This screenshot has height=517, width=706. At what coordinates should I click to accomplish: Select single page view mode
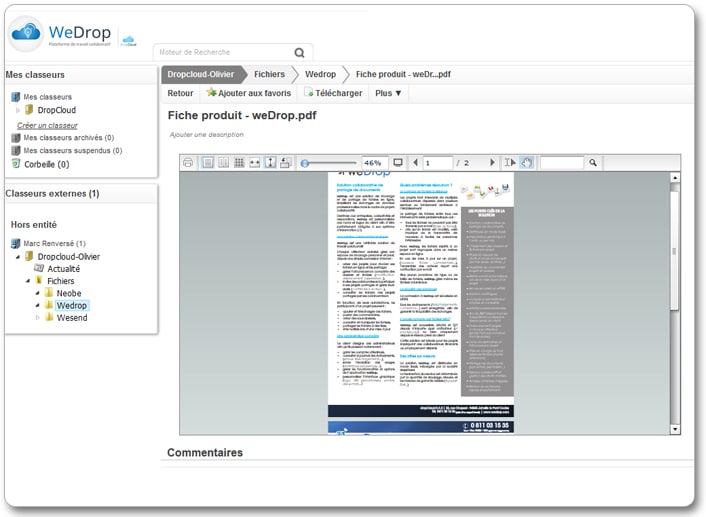[208, 163]
